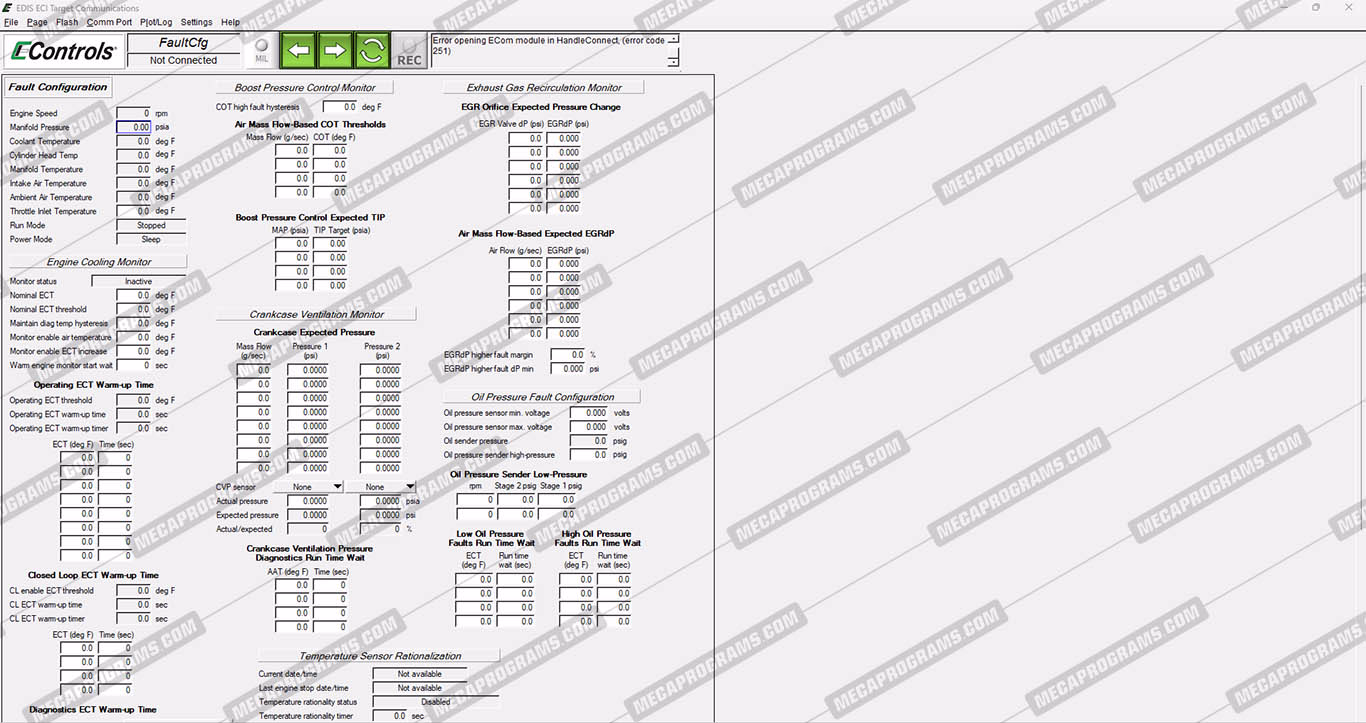1366x723 pixels.
Task: Open the Plot/Log menu
Action: tap(156, 22)
